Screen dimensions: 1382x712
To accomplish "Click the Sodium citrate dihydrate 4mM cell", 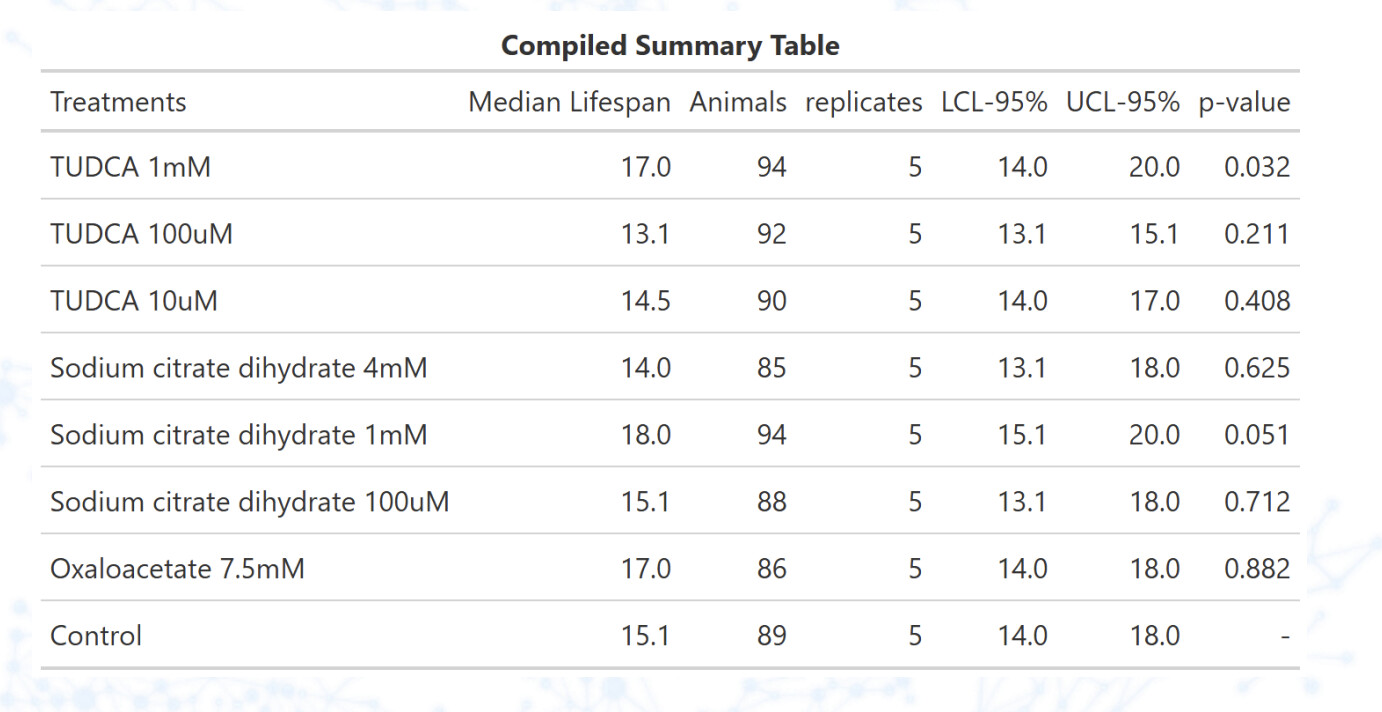I will pos(238,368).
